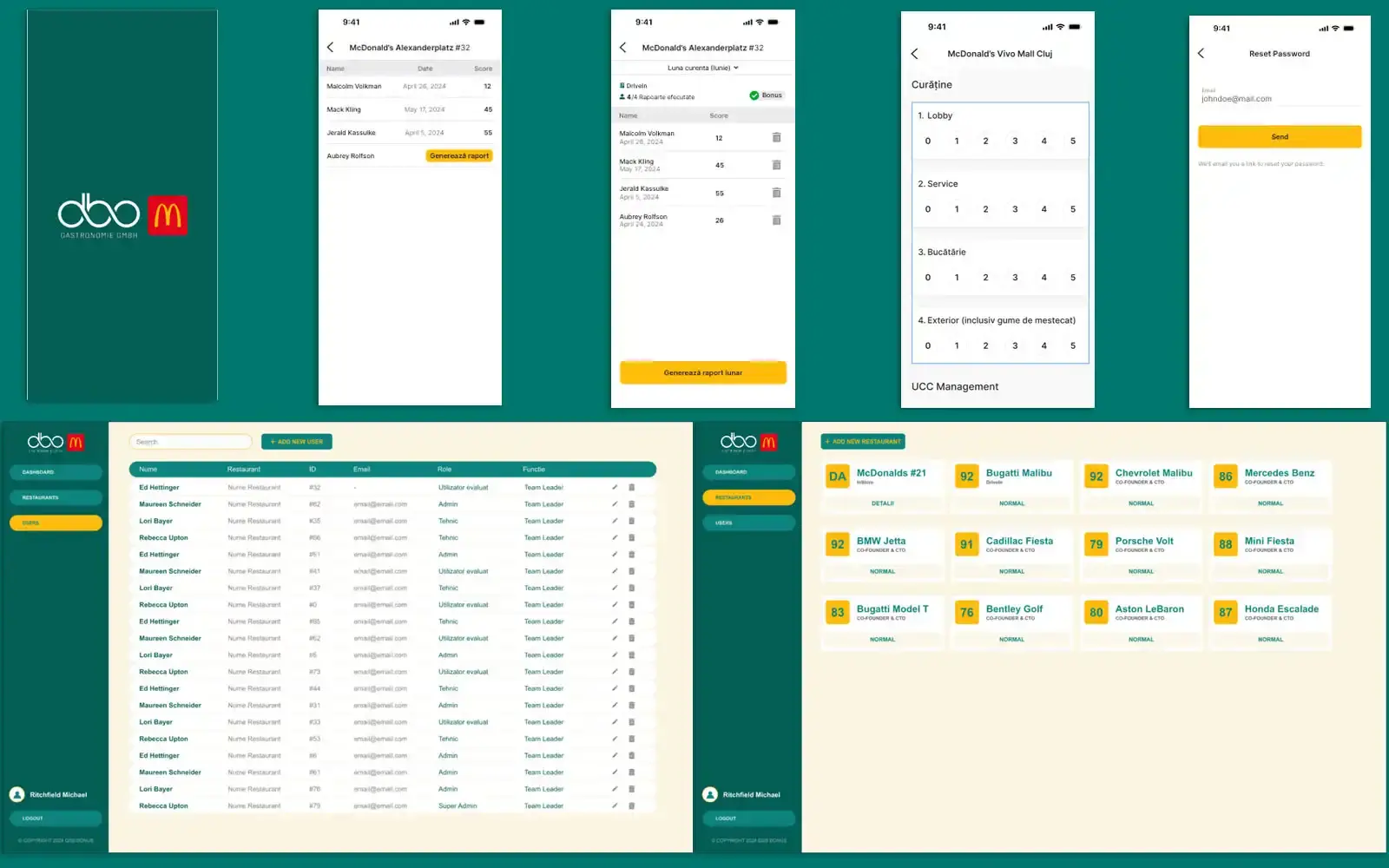The width and height of the screenshot is (1389, 868).
Task: Delete the user row with ID #37
Action: point(631,588)
